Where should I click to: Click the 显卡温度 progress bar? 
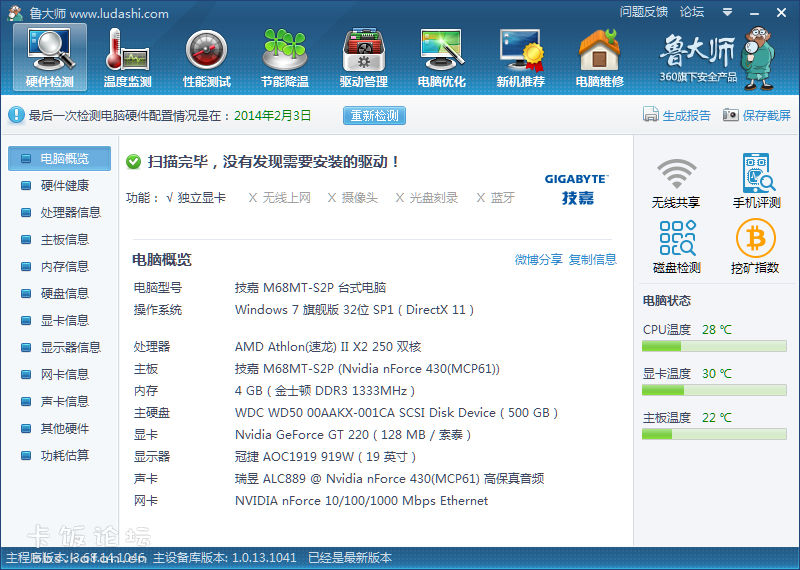[714, 390]
